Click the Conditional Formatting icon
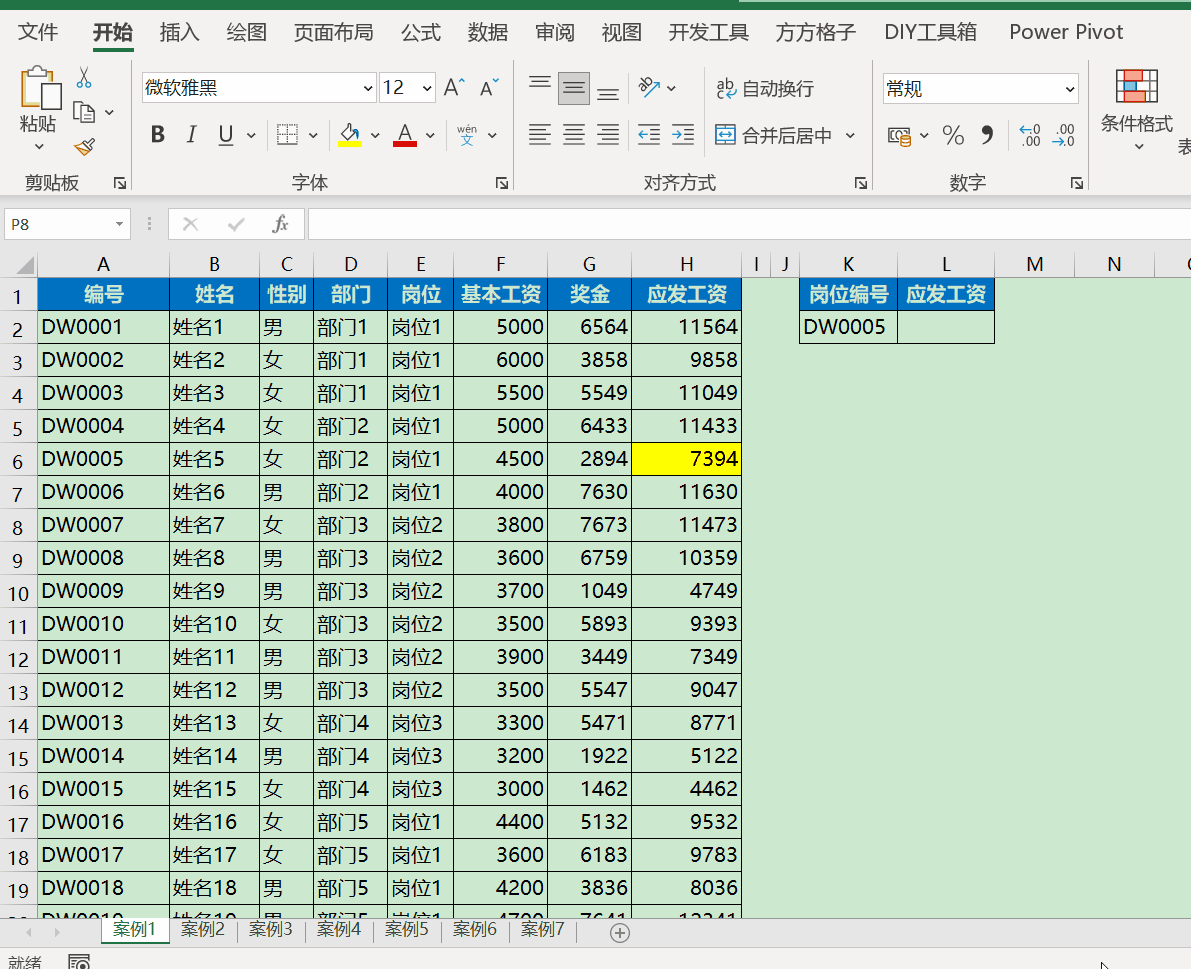1191x969 pixels. 1136,88
